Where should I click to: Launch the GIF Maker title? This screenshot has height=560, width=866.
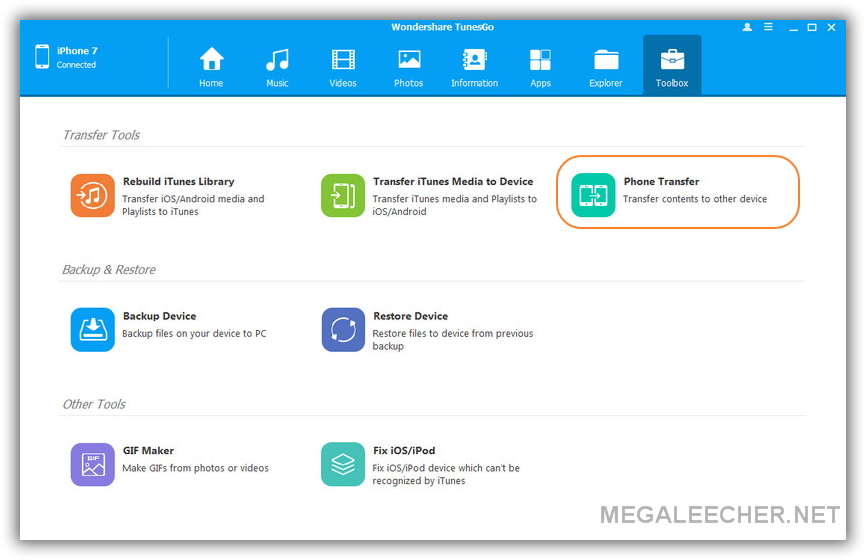point(148,451)
